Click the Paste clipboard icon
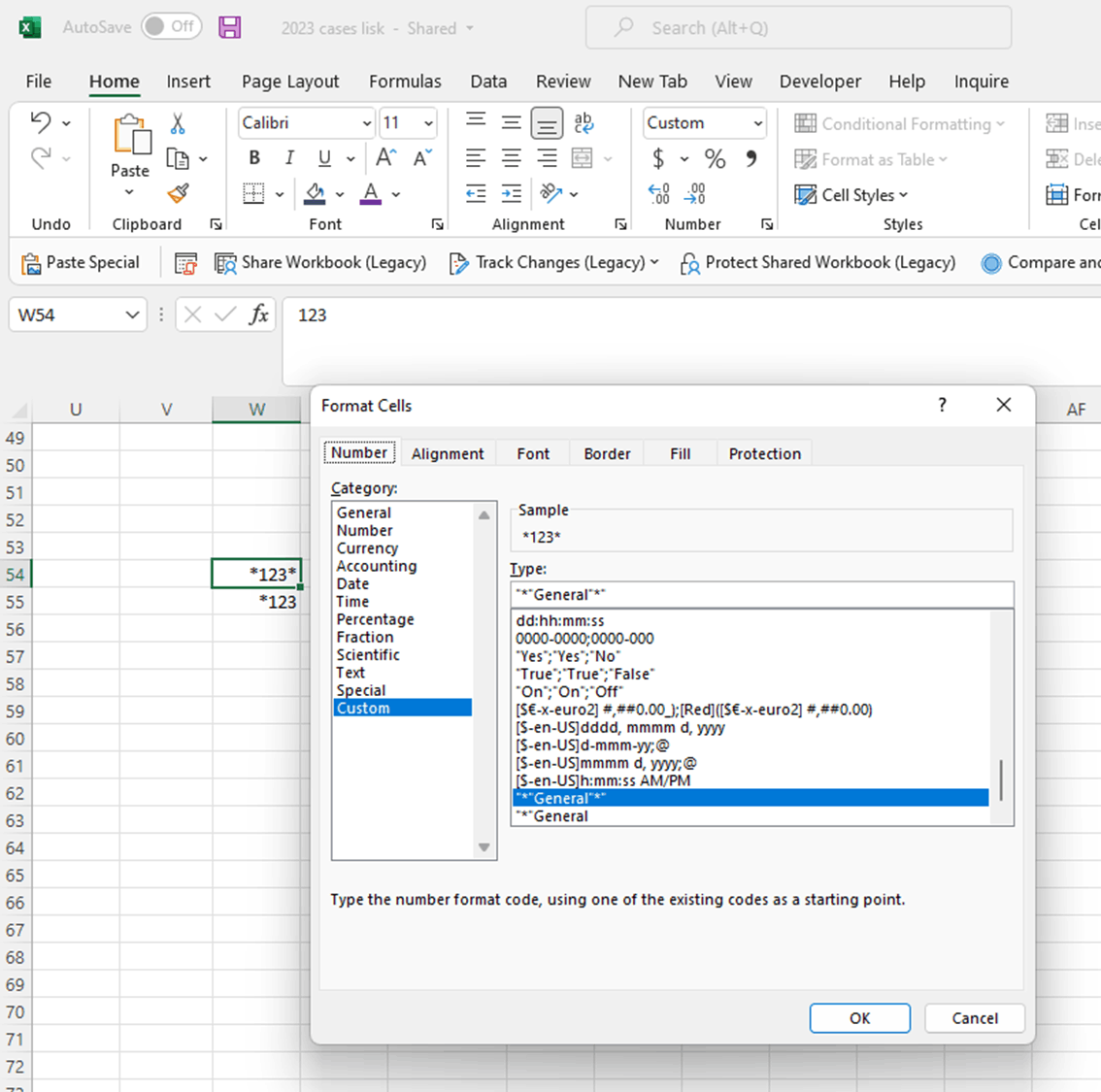The height and width of the screenshot is (1092, 1101). point(132,134)
